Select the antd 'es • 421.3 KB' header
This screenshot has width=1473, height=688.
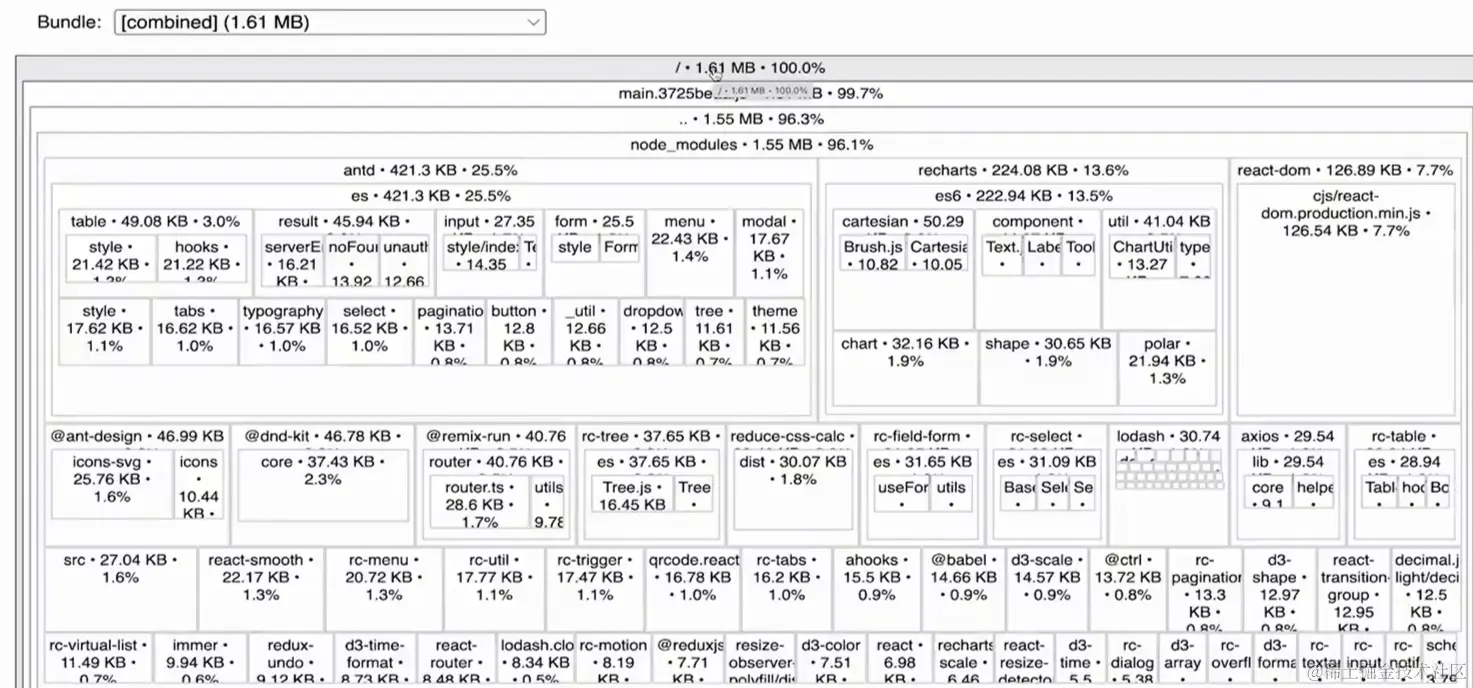coord(430,196)
